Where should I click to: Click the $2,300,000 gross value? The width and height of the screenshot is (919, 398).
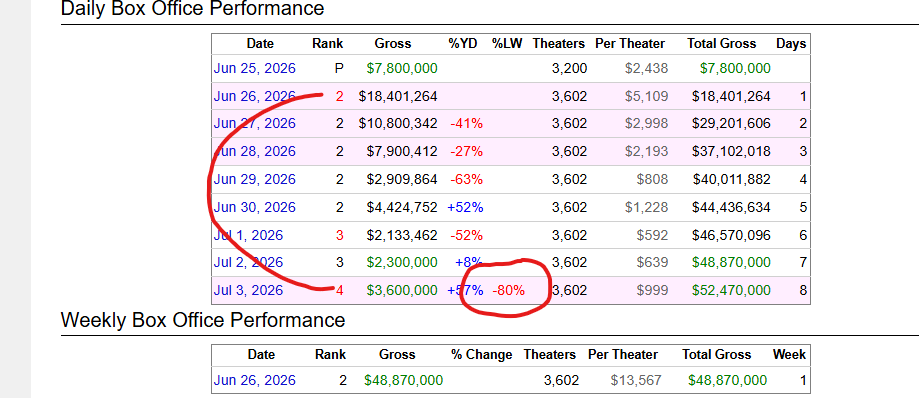pyautogui.click(x=402, y=263)
